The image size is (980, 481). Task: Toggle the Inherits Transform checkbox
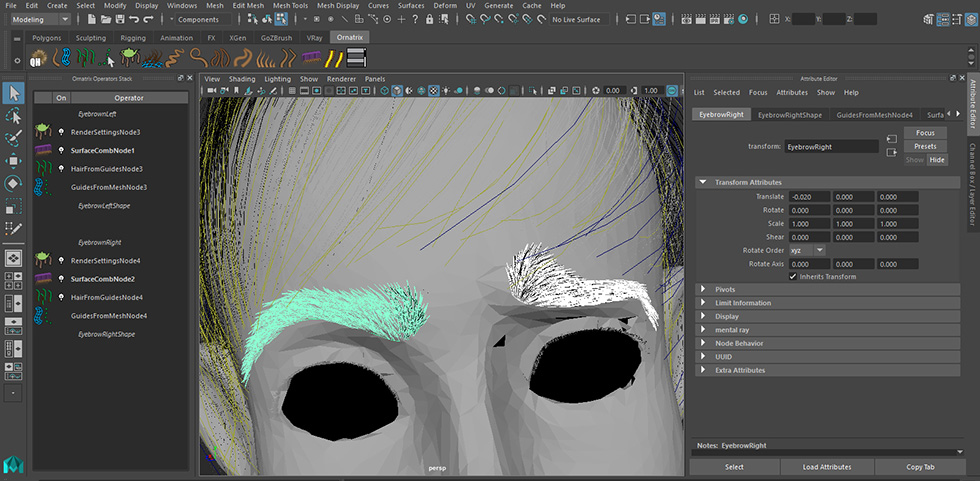793,276
